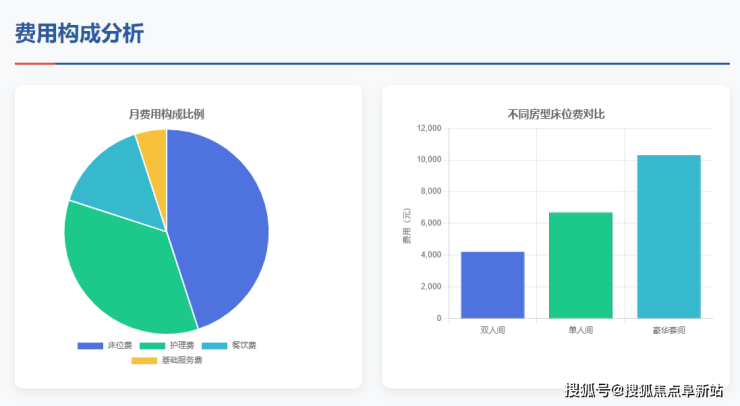Click the teal 豪华套间 bar
The image size is (740, 406).
point(668,236)
